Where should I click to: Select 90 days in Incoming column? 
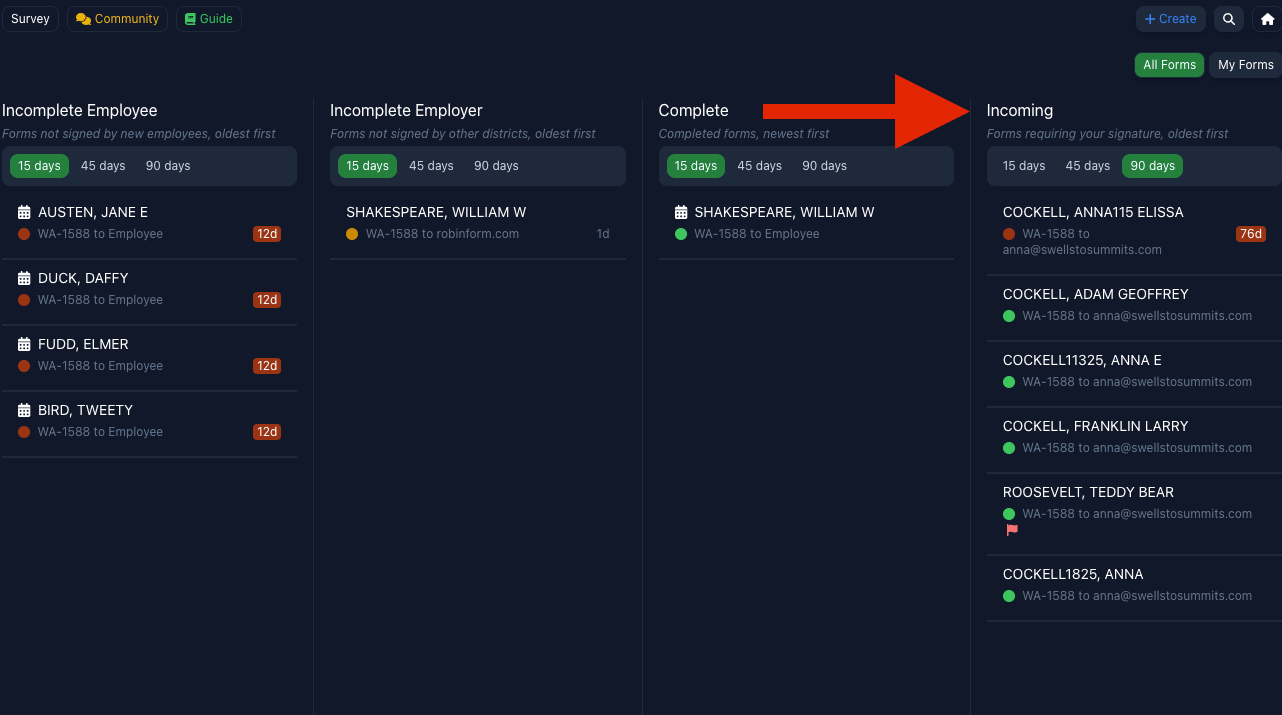(x=1152, y=166)
